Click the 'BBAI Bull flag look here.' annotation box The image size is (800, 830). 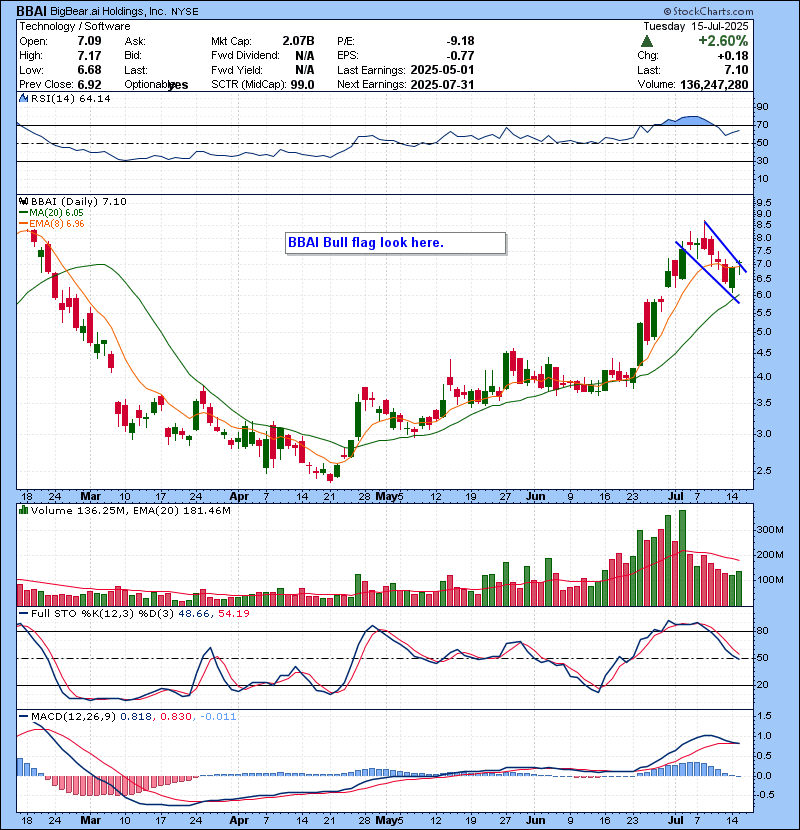[x=395, y=243]
